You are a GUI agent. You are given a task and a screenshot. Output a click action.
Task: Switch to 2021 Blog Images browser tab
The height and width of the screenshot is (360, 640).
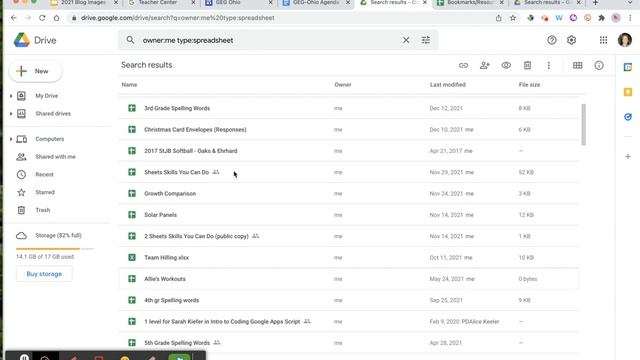(83, 3)
